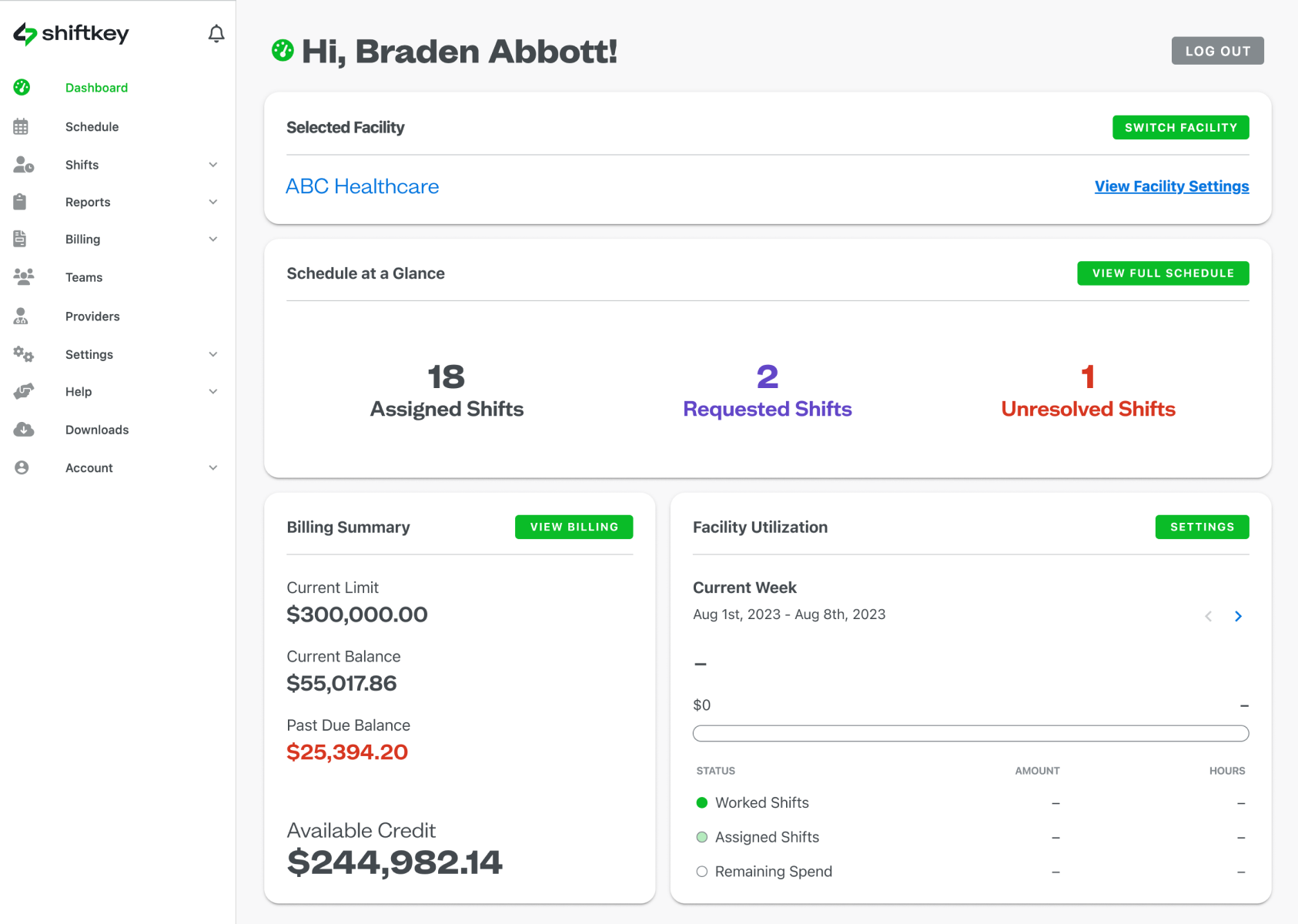Click the View Full Schedule button
1298x924 pixels.
tap(1163, 273)
